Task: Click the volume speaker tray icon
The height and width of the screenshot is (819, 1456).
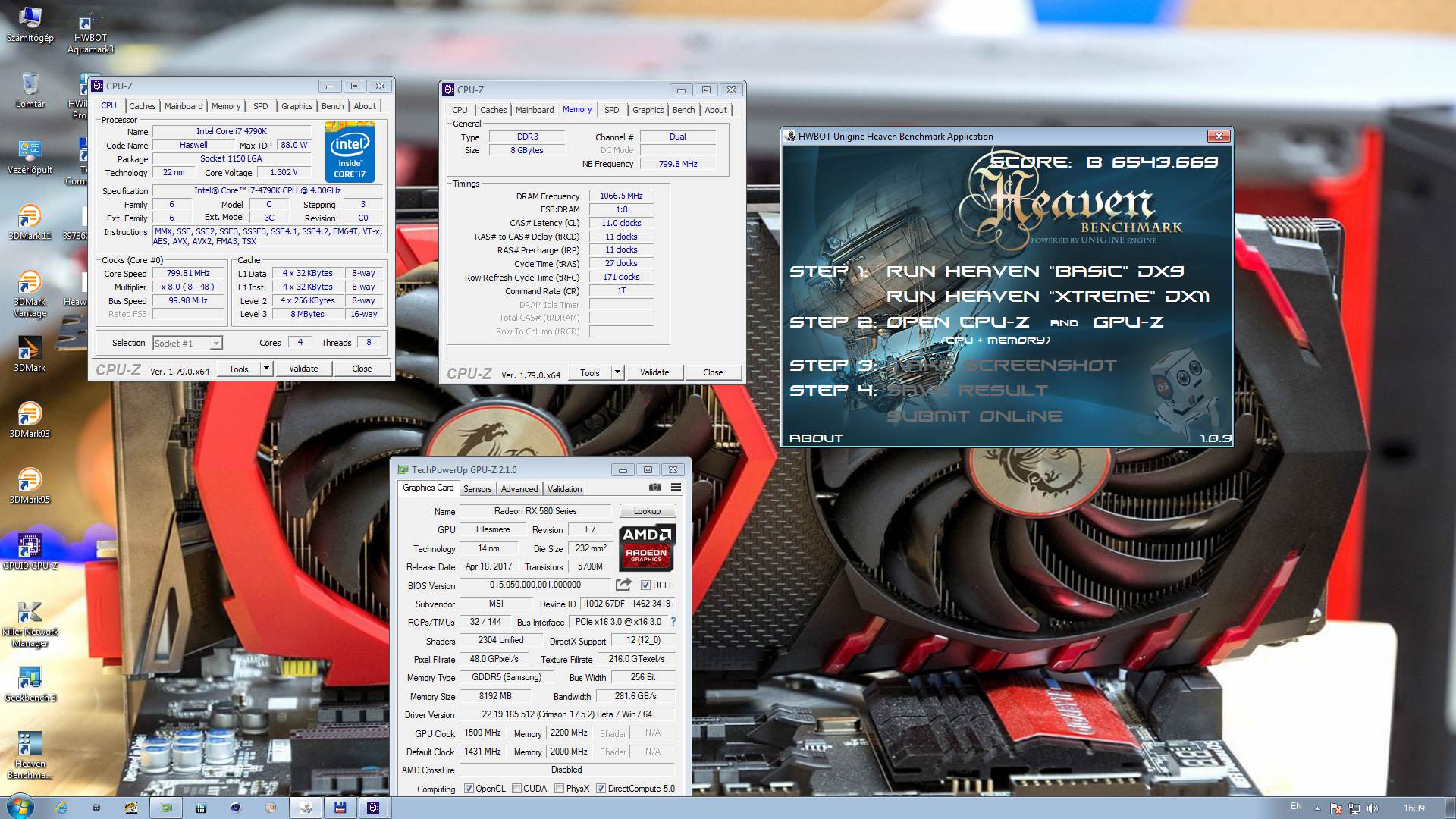Action: click(1373, 808)
